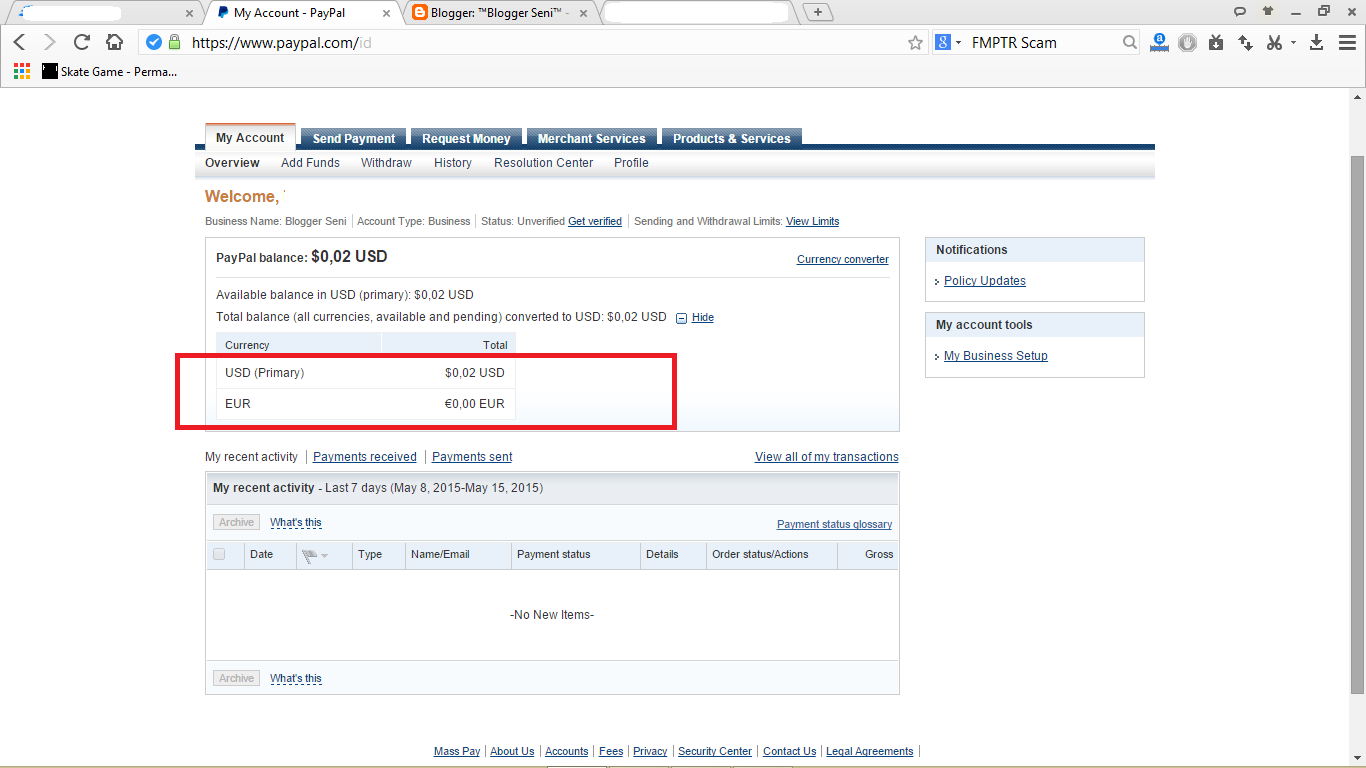Open Policy Updates notification
The height and width of the screenshot is (768, 1366).
coord(985,281)
